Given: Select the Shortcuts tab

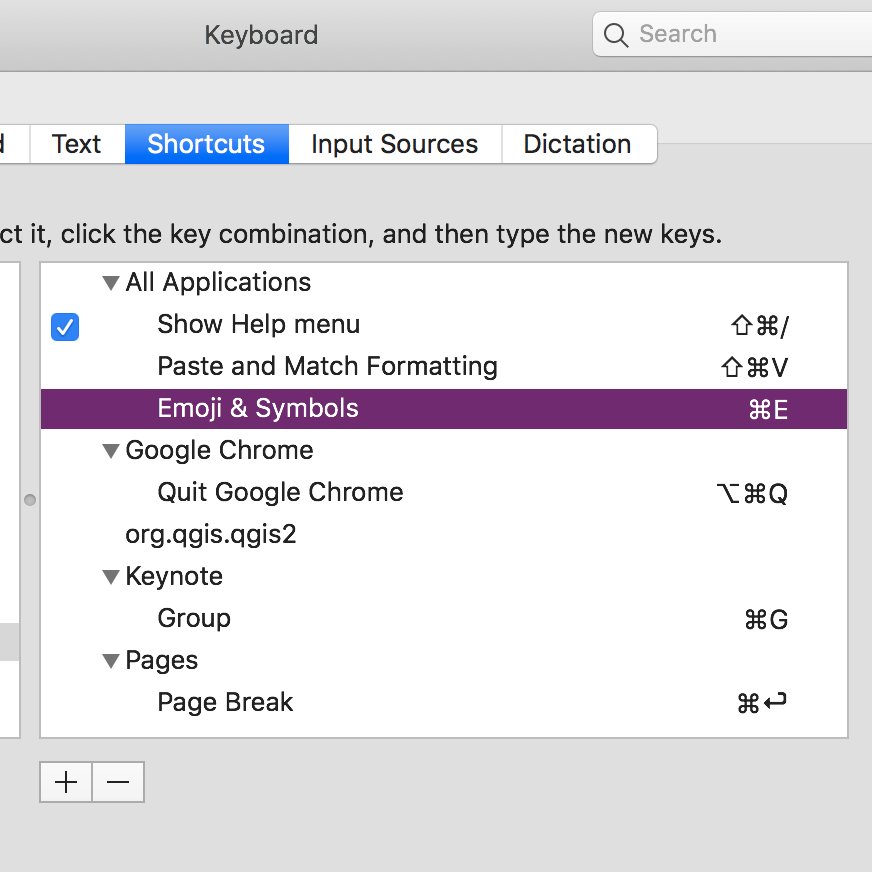Looking at the screenshot, I should [206, 144].
